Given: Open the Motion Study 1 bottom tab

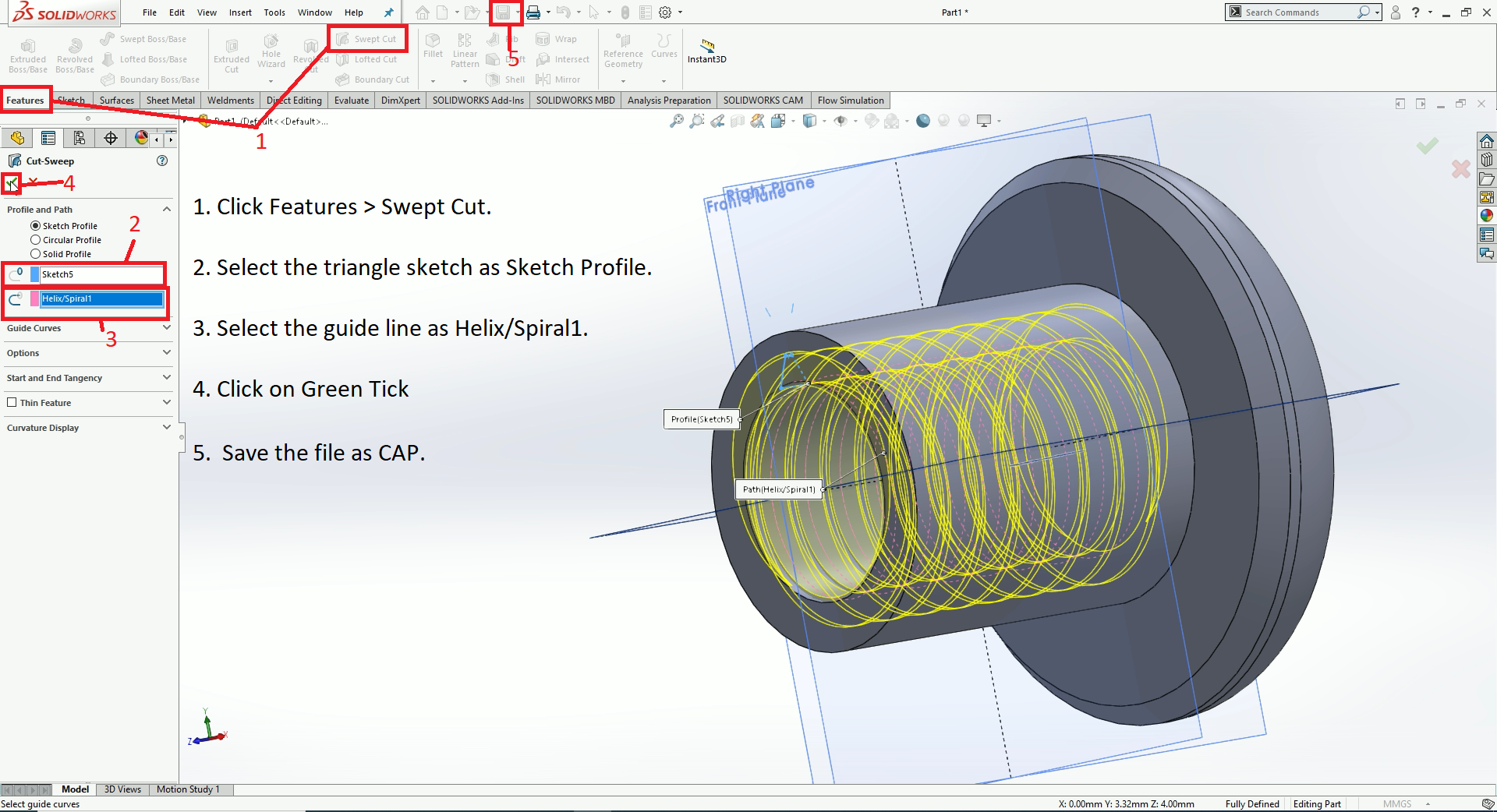Looking at the screenshot, I should [188, 789].
